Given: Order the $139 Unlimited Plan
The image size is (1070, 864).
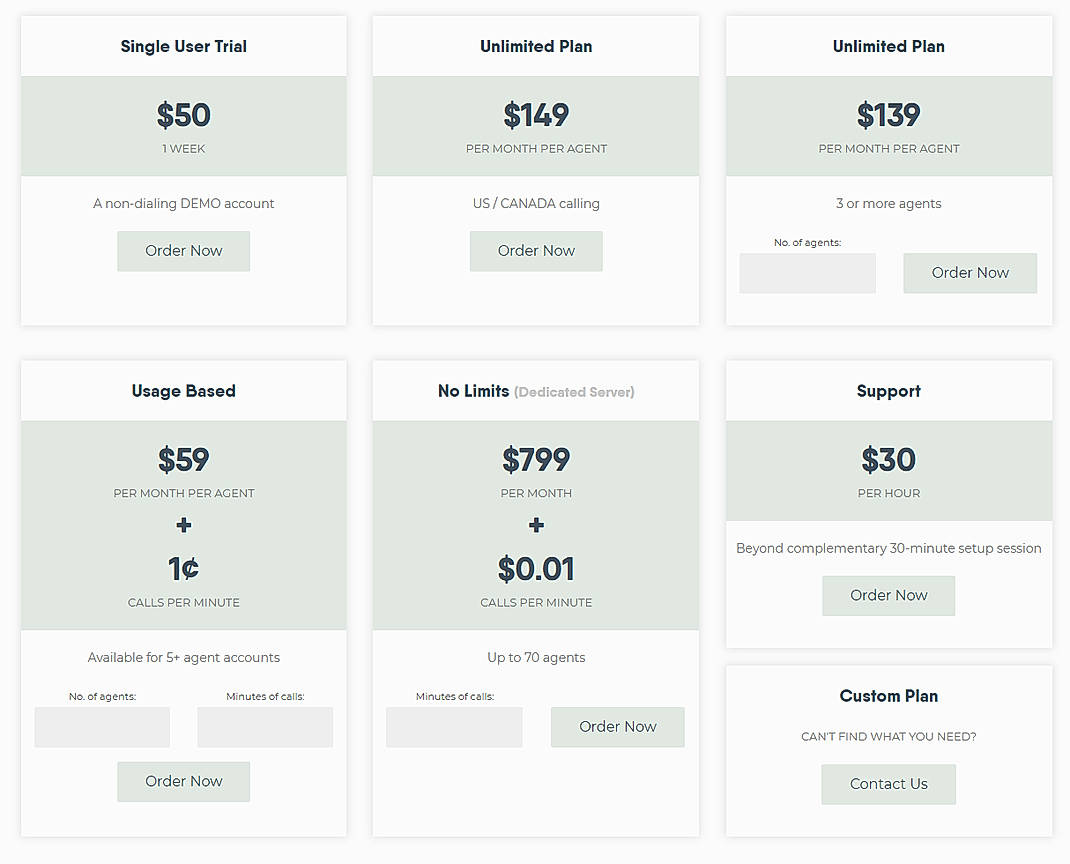Looking at the screenshot, I should coord(969,272).
